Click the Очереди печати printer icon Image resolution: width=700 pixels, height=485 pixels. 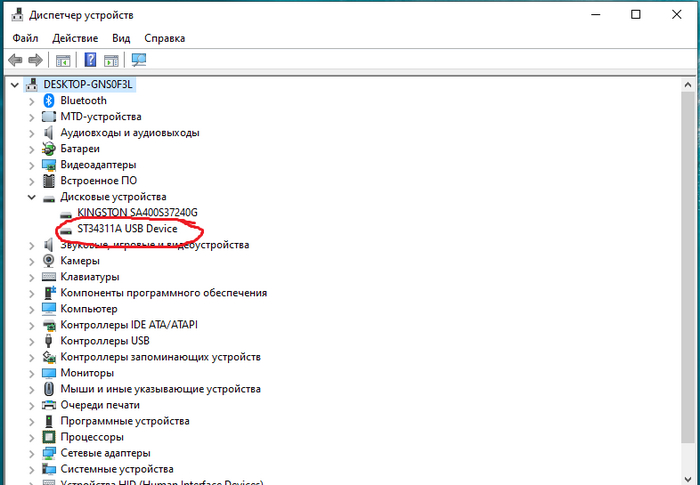point(49,405)
